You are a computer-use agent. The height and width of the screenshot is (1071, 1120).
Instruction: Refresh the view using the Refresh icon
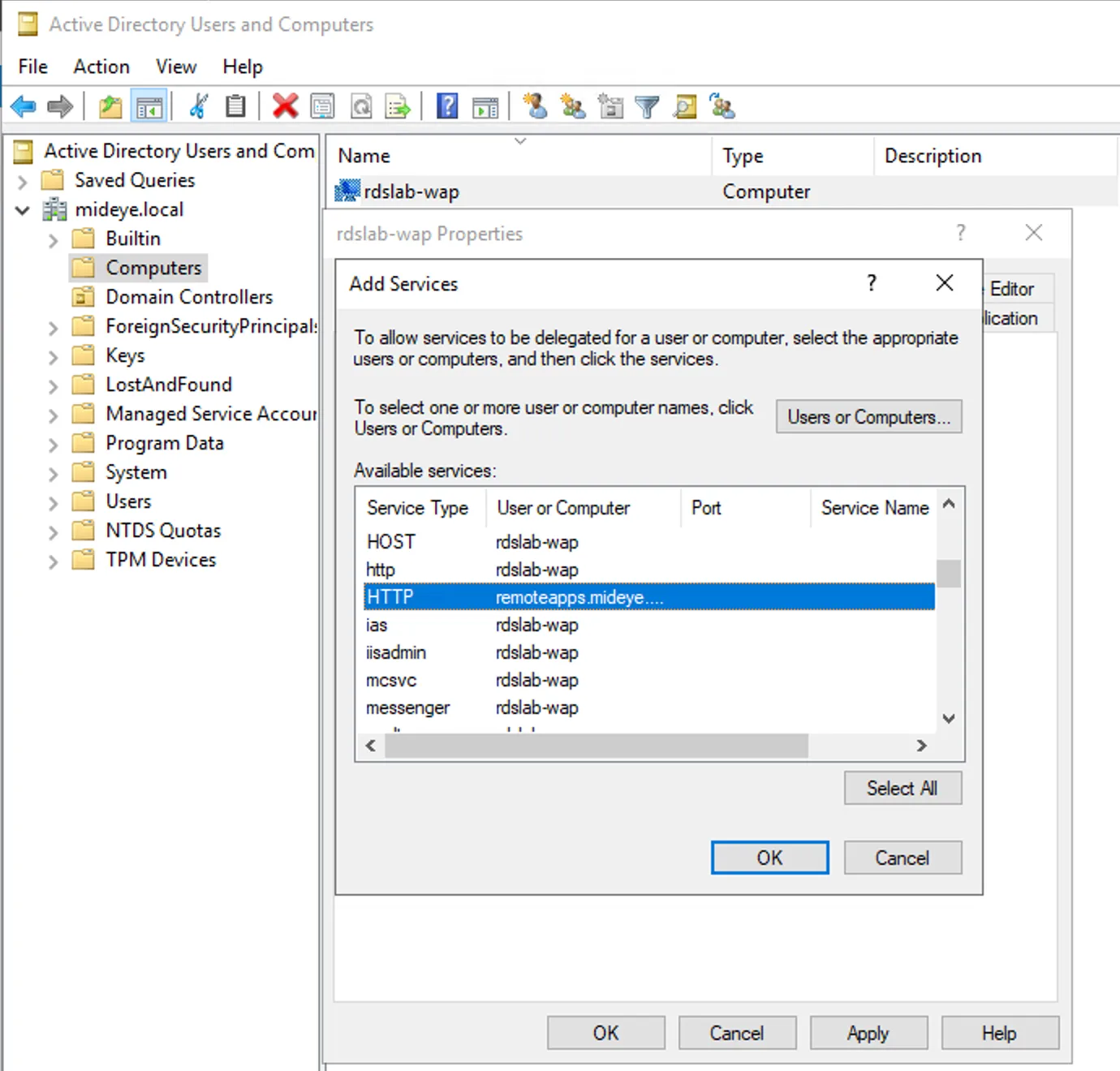click(x=361, y=106)
